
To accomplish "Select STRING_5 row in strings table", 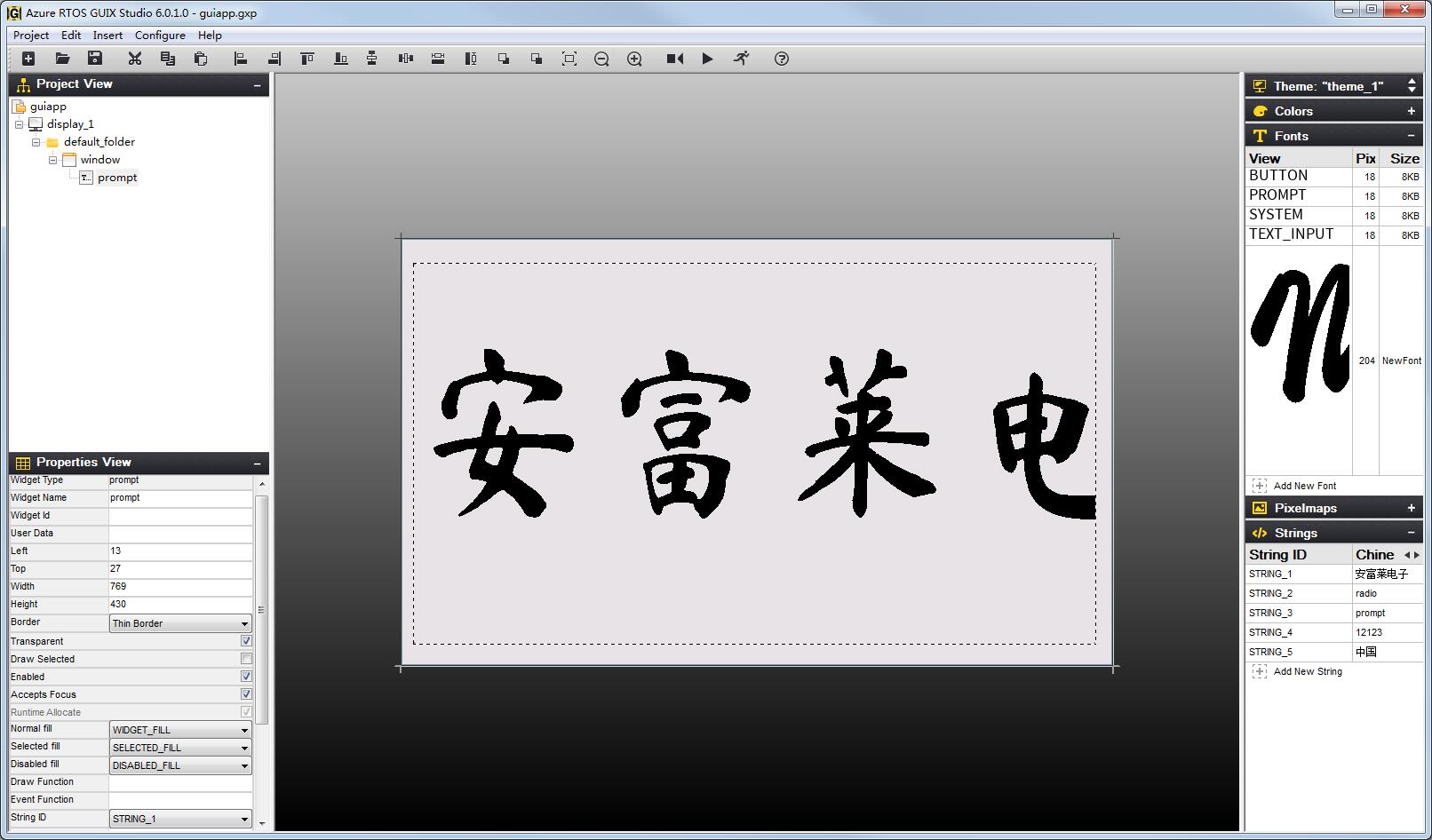I will (1334, 652).
